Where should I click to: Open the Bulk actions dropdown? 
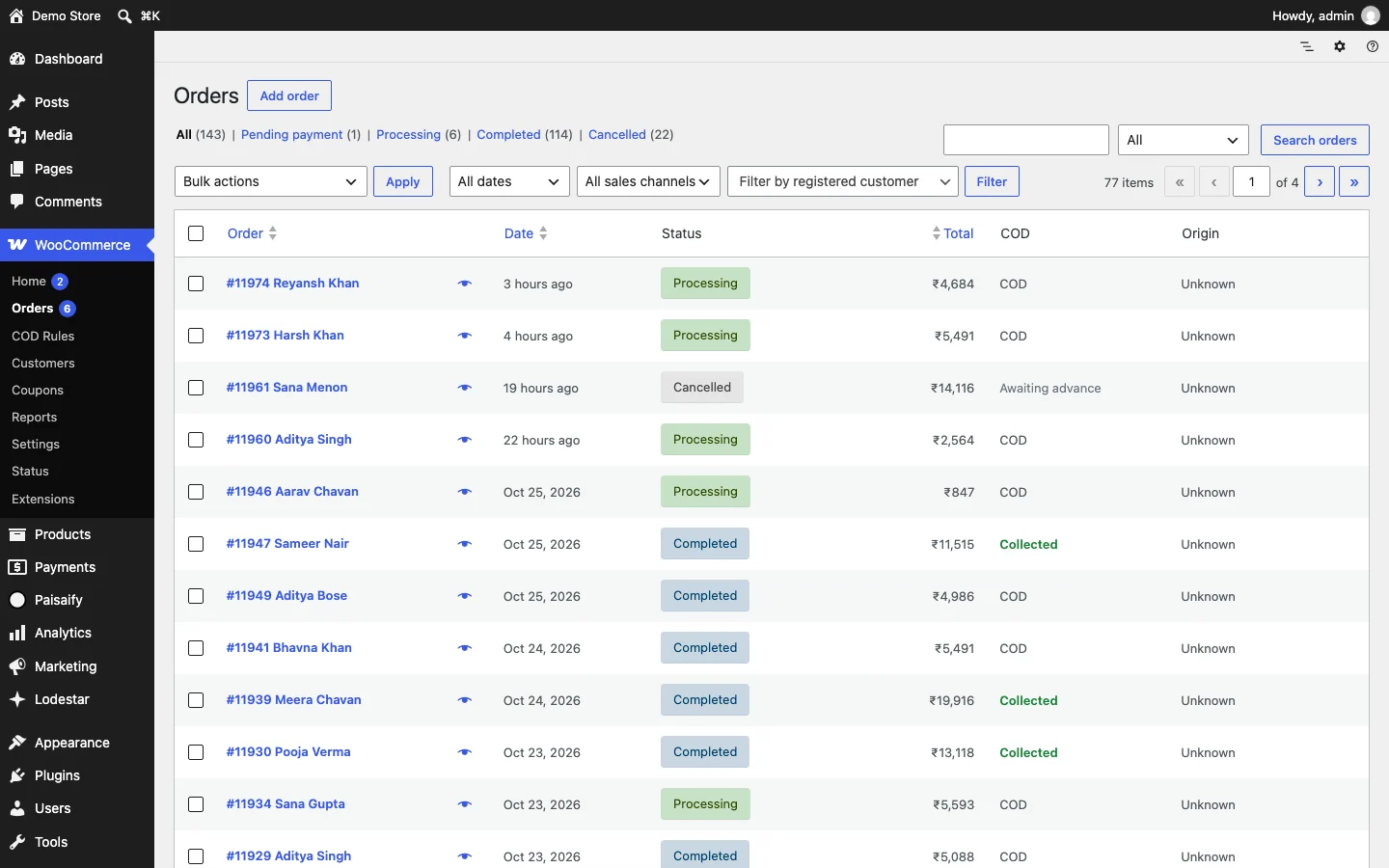click(x=271, y=181)
